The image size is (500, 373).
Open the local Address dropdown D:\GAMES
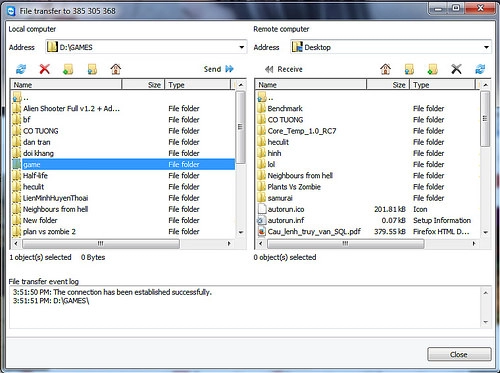[242, 47]
